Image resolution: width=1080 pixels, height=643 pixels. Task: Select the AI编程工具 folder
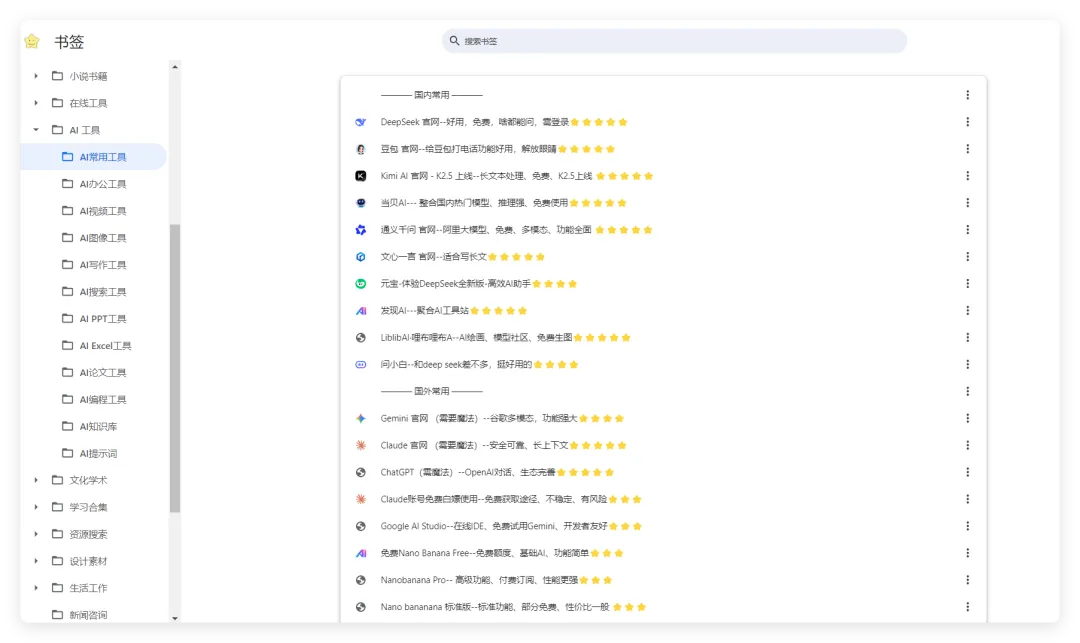pos(94,399)
